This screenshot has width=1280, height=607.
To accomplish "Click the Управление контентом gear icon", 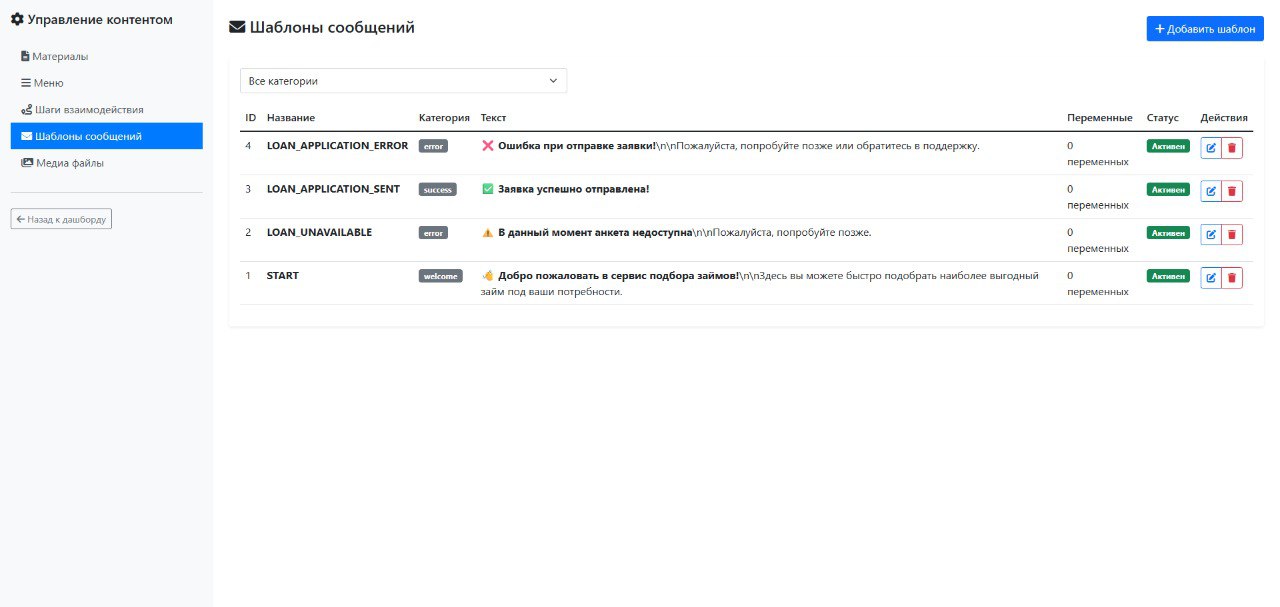I will [x=17, y=19].
